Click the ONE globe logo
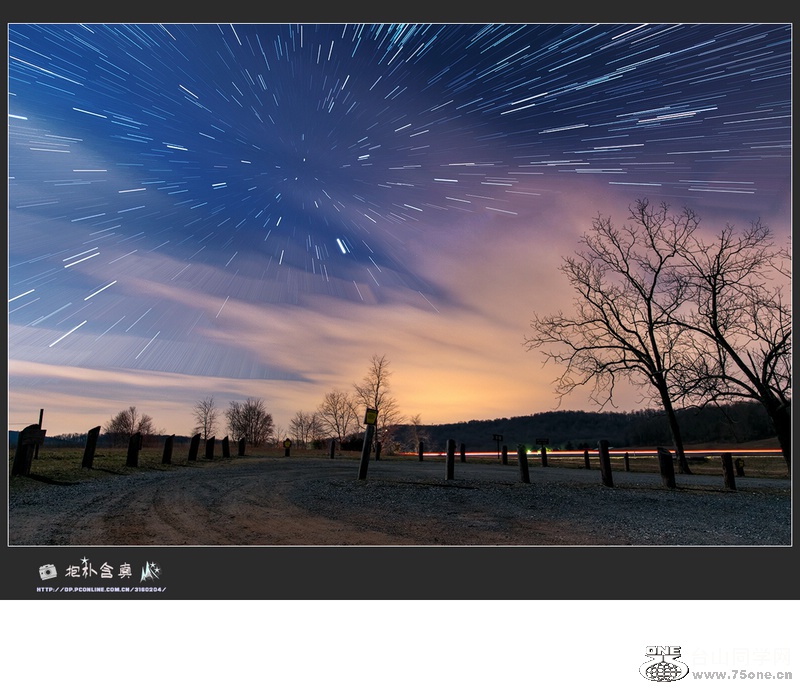This screenshot has height=688, width=800. coord(663,664)
